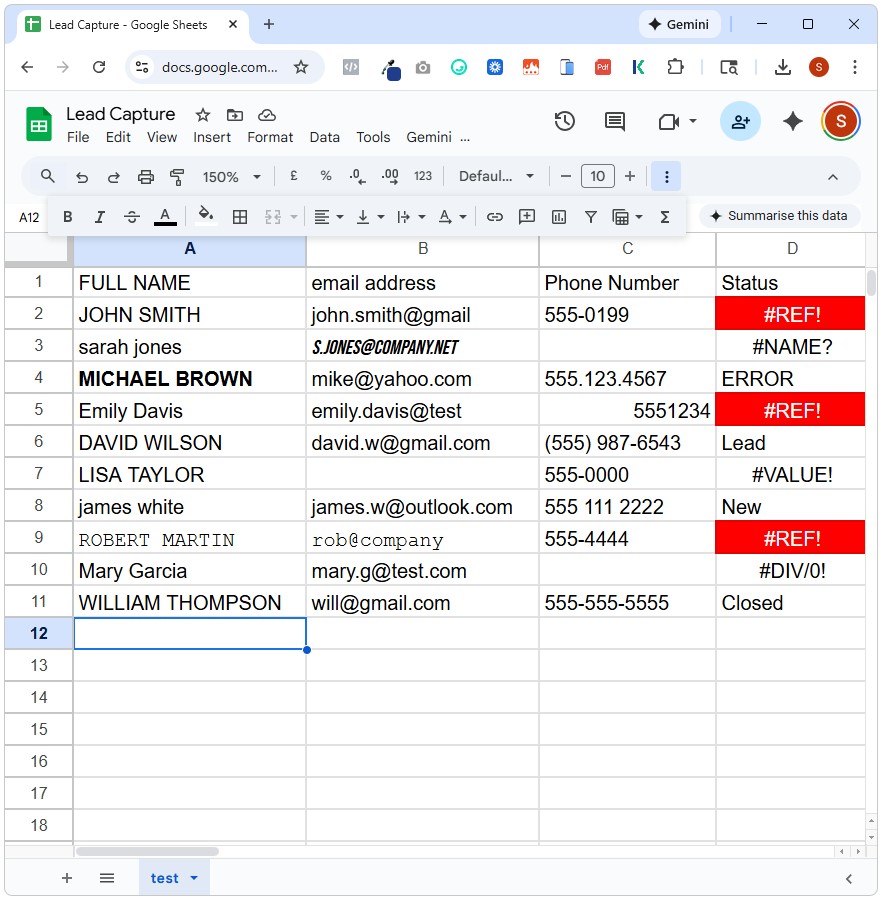
Task: Open version history clock icon
Action: pos(564,121)
